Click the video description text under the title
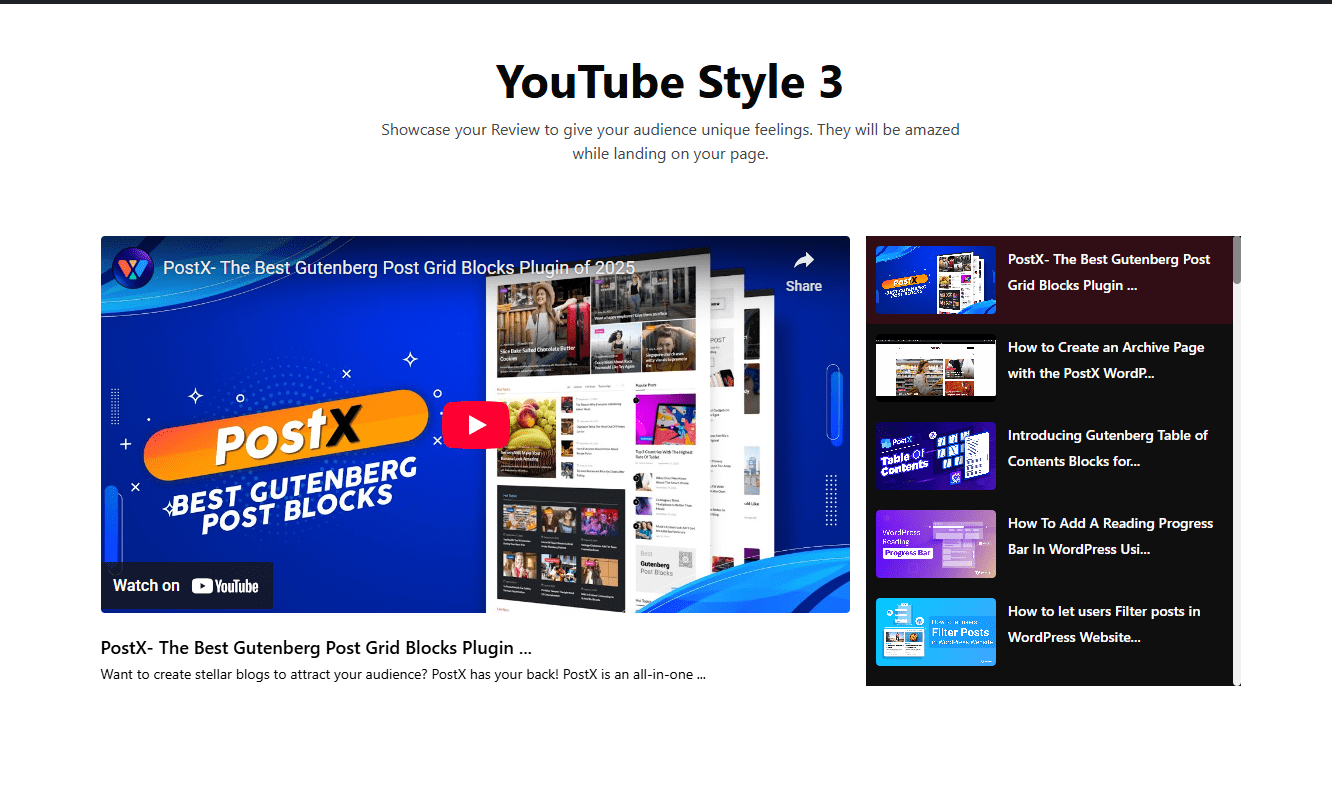Screen dimensions: 1332x794 (403, 674)
